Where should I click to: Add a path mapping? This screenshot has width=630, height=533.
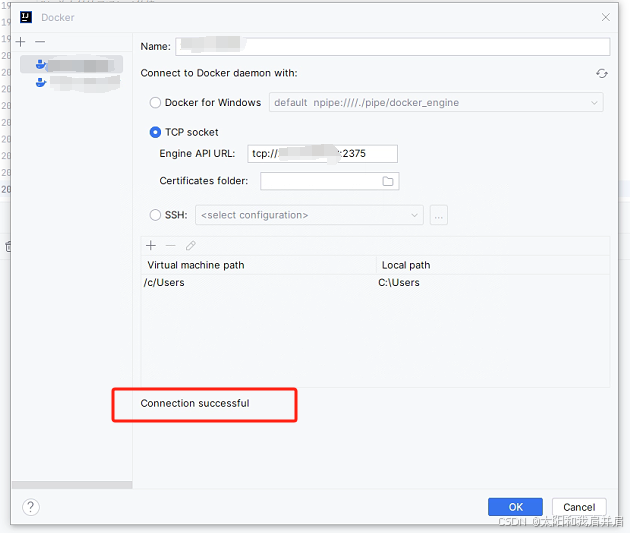pyautogui.click(x=151, y=245)
